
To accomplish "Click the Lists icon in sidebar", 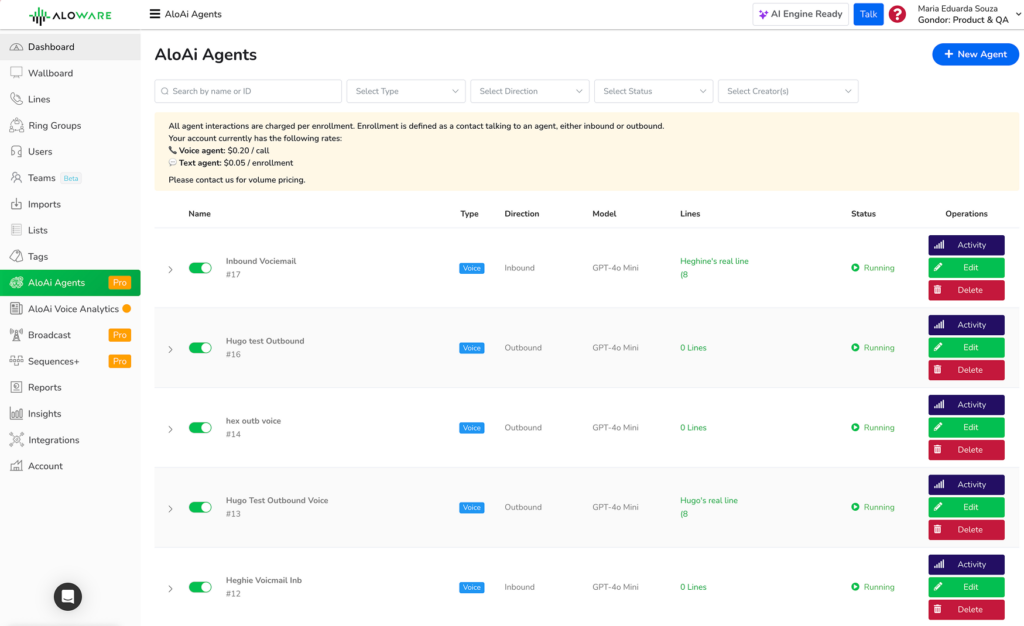I will point(16,230).
